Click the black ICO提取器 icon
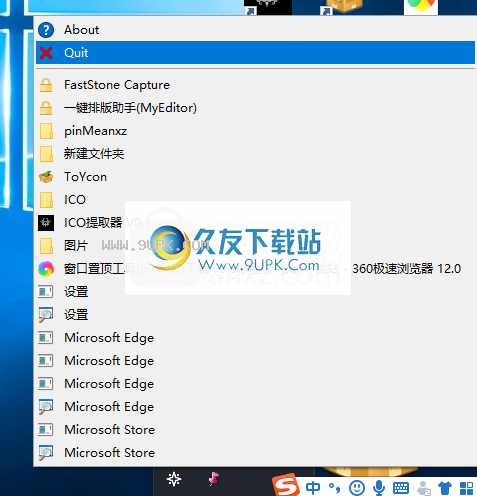The image size is (477, 496). (46, 223)
